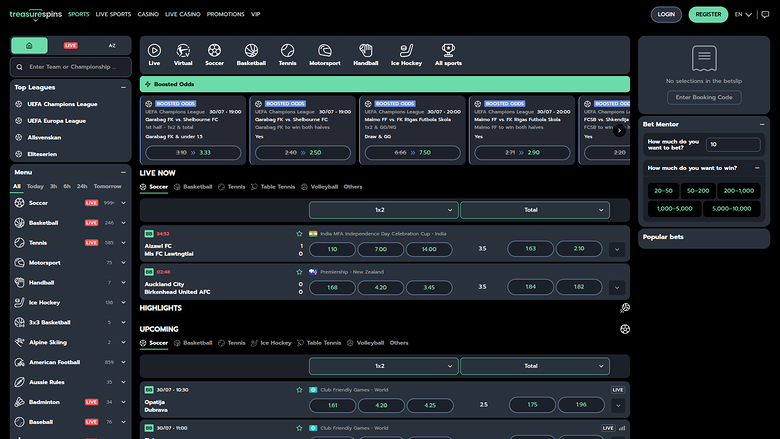
Task: Select the Virtual sports icon
Action: pyautogui.click(x=183, y=52)
